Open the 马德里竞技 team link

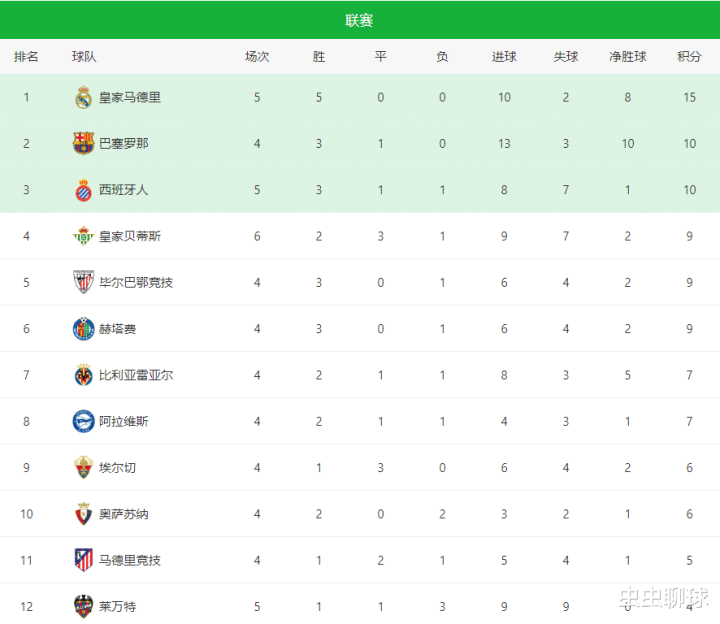click(x=130, y=560)
